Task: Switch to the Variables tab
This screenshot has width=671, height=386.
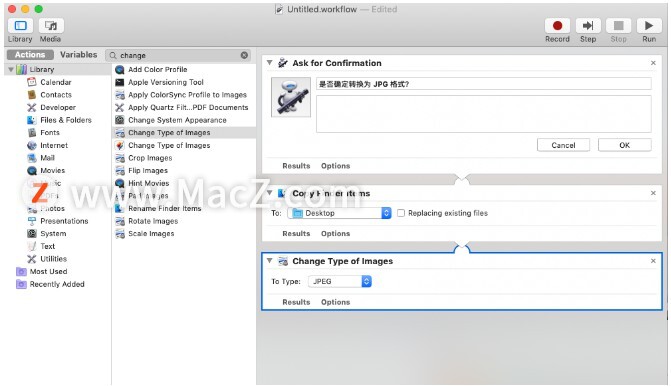Action: 79,55
